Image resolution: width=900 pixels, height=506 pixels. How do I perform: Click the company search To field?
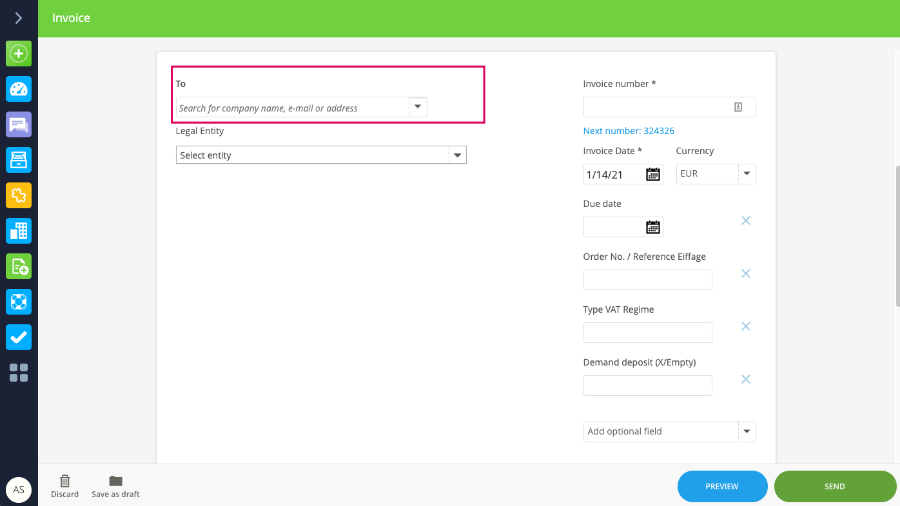[301, 107]
